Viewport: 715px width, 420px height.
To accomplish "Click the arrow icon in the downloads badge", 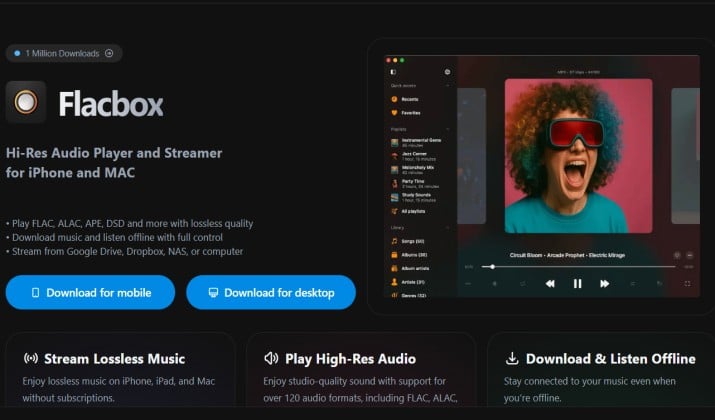I will click(109, 53).
